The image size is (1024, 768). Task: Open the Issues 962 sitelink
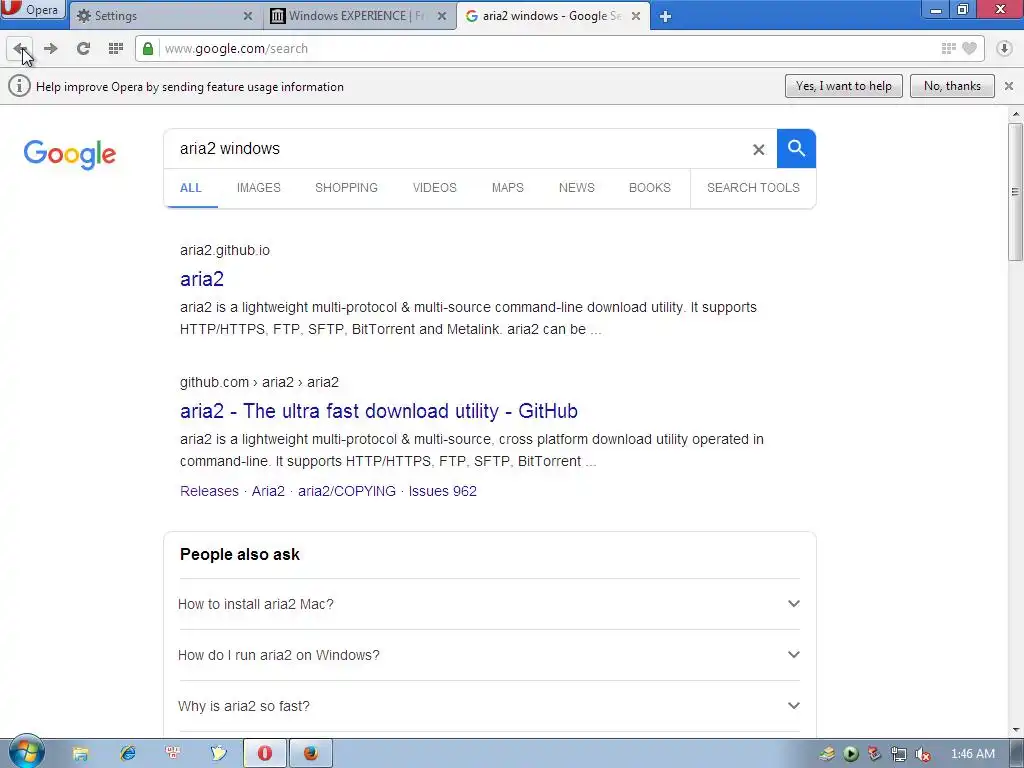[x=443, y=491]
